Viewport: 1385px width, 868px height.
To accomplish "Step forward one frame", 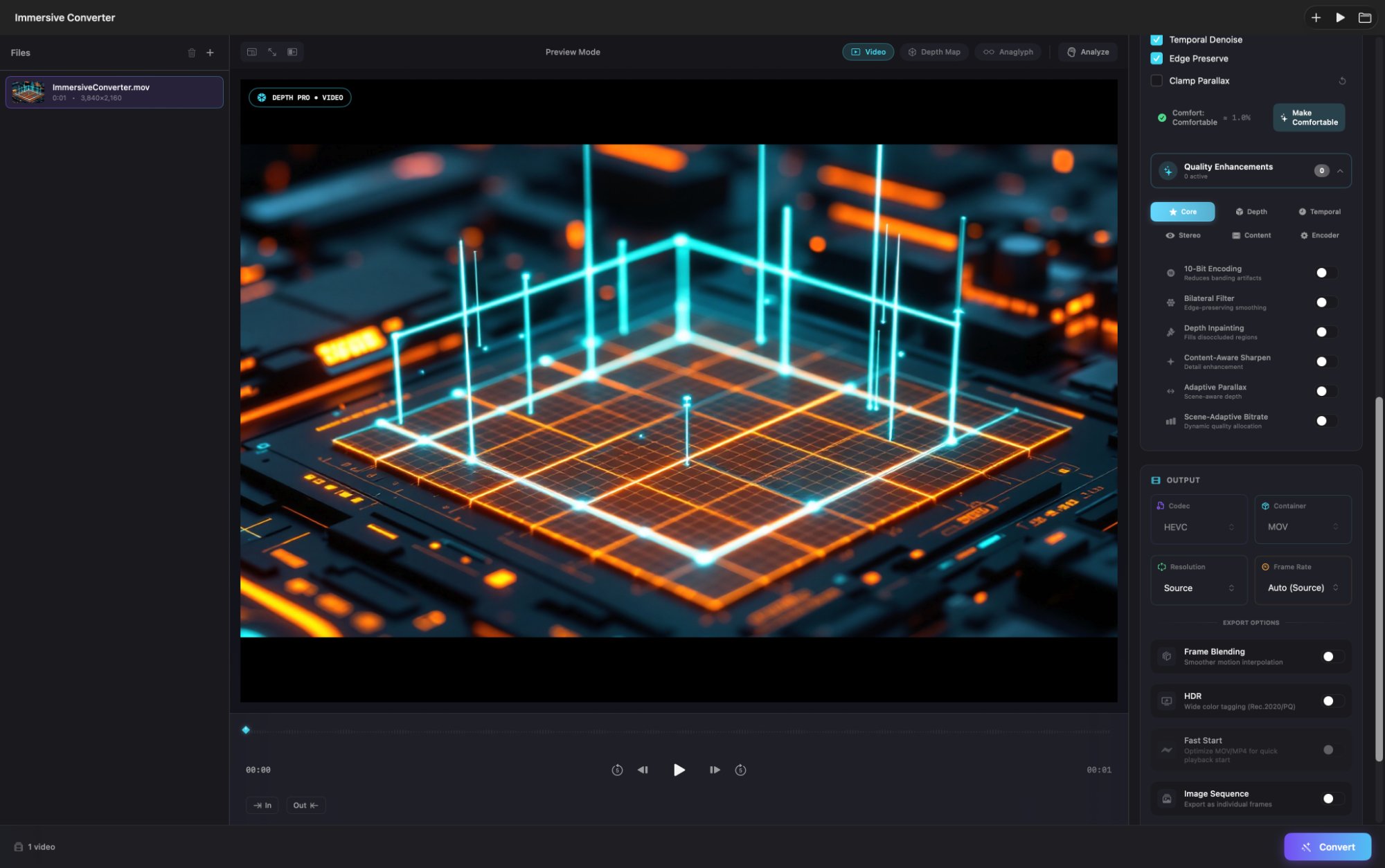I will [715, 770].
